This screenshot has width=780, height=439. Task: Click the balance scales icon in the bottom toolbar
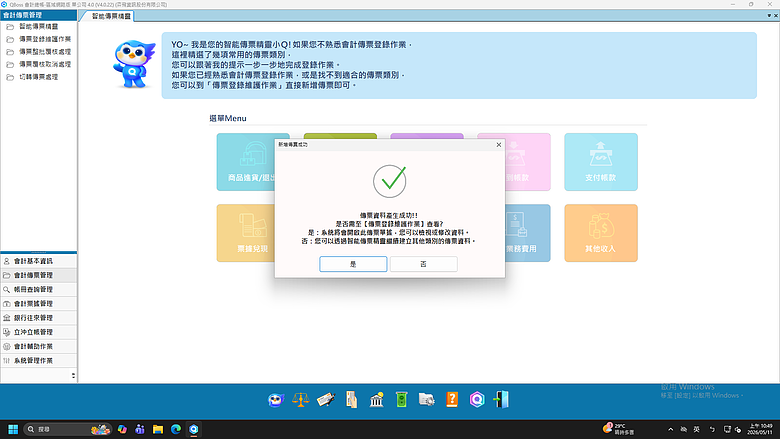pyautogui.click(x=300, y=400)
